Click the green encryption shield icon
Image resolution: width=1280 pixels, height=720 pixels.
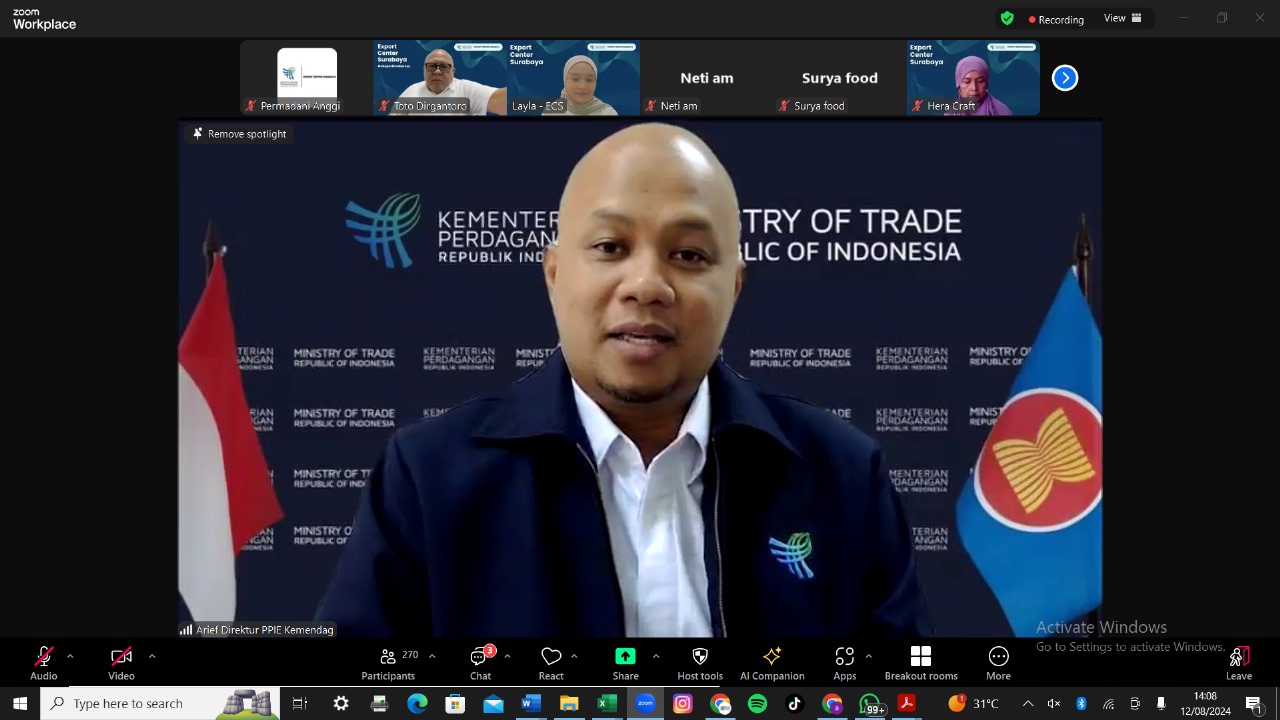1007,18
